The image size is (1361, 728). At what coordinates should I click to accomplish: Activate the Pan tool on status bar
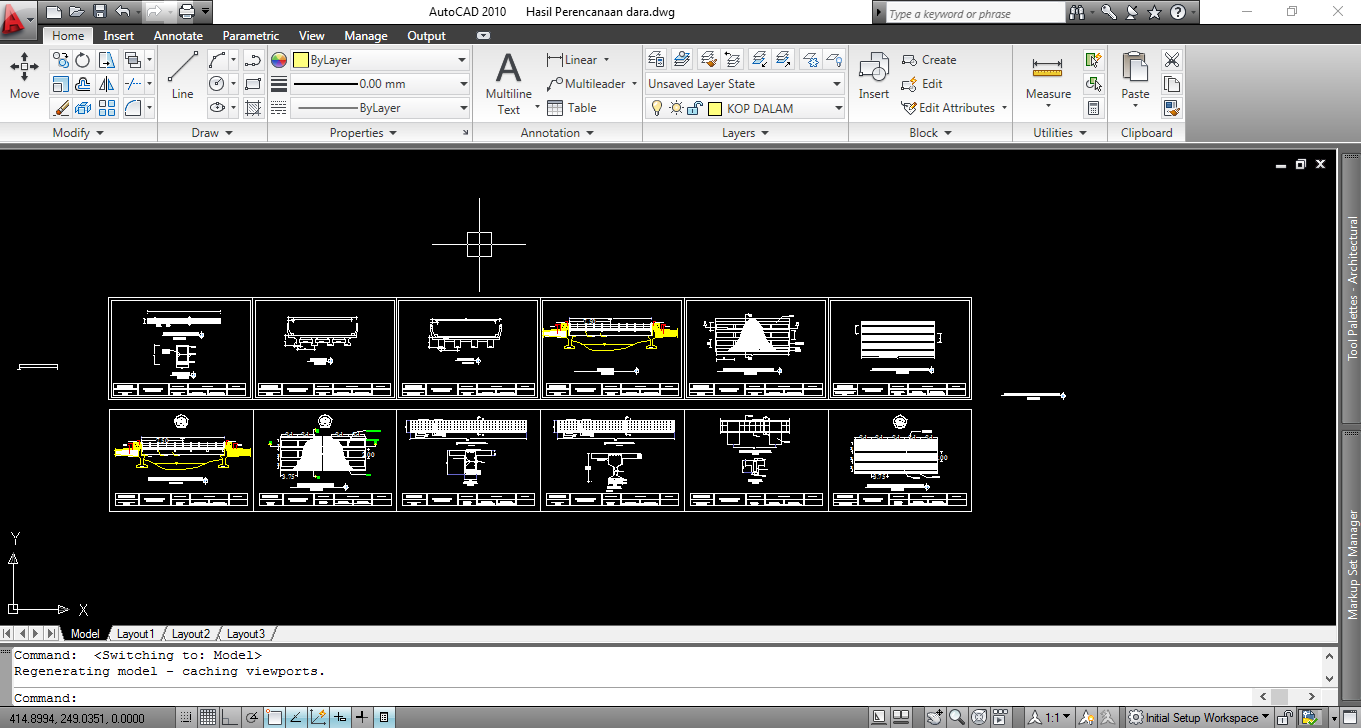coord(935,716)
